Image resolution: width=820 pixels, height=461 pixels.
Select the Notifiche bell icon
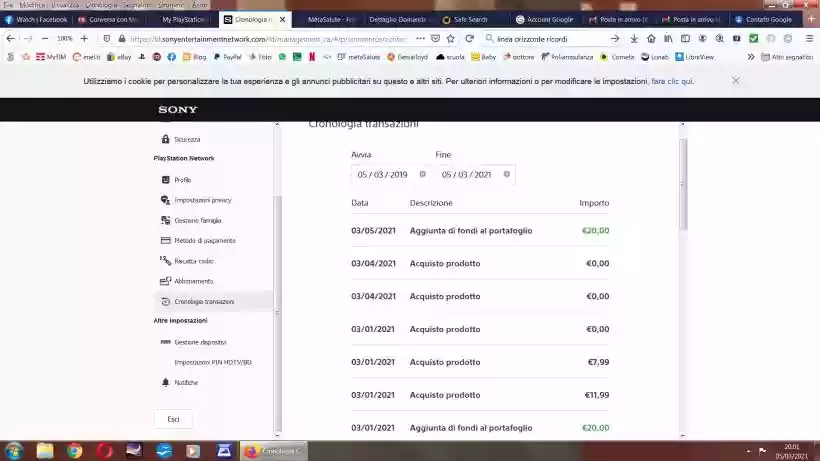click(x=166, y=383)
